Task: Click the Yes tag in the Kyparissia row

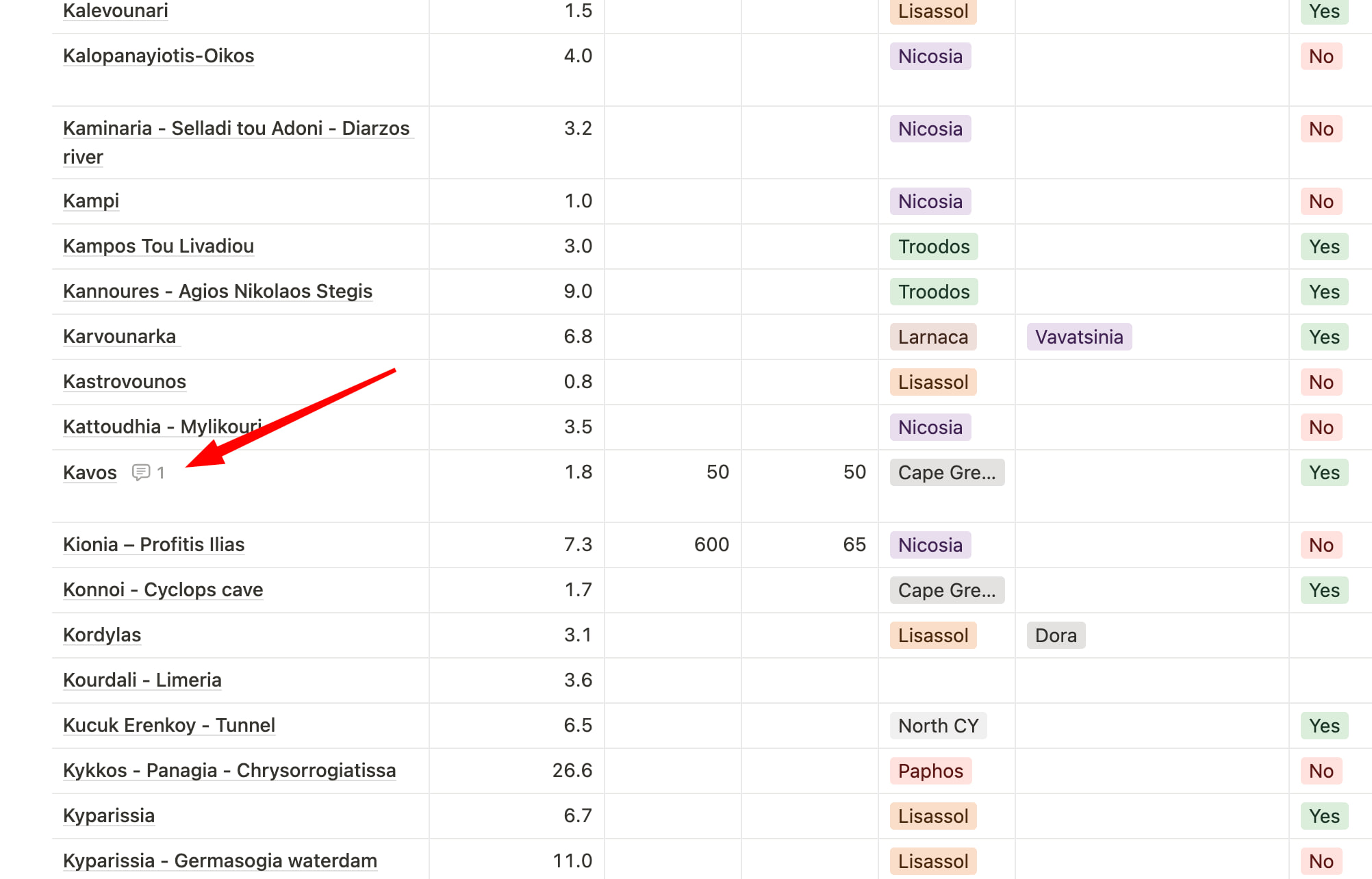Action: pyautogui.click(x=1323, y=816)
